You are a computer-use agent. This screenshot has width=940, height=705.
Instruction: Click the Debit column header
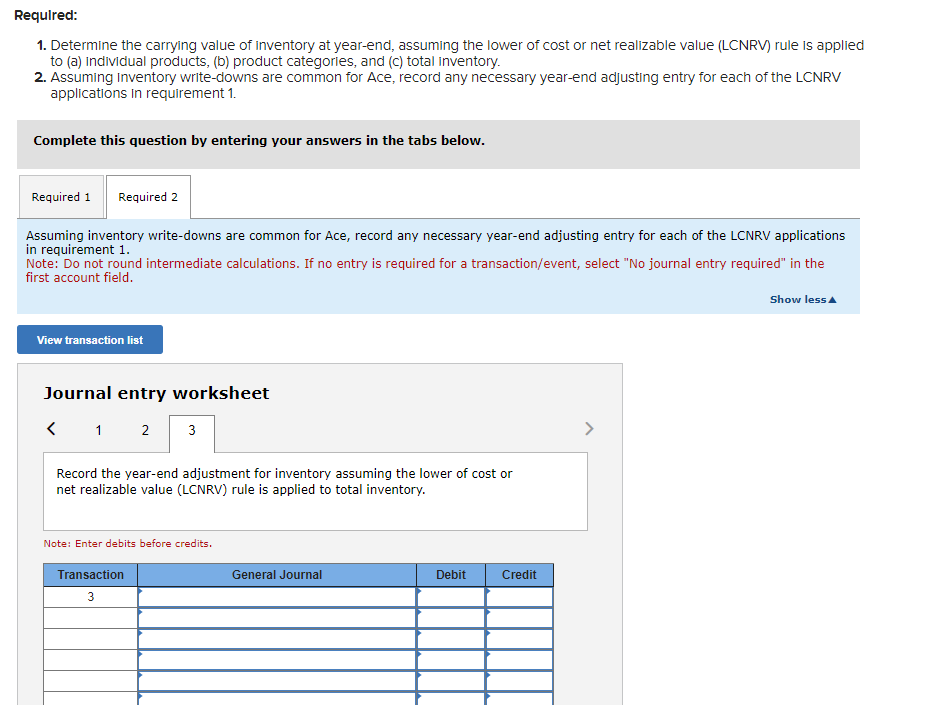coord(451,575)
